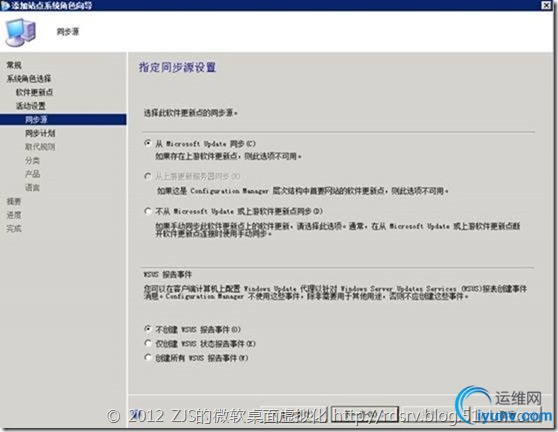Click the focused default button at bottom
This screenshot has height=432, width=558.
tap(365, 414)
